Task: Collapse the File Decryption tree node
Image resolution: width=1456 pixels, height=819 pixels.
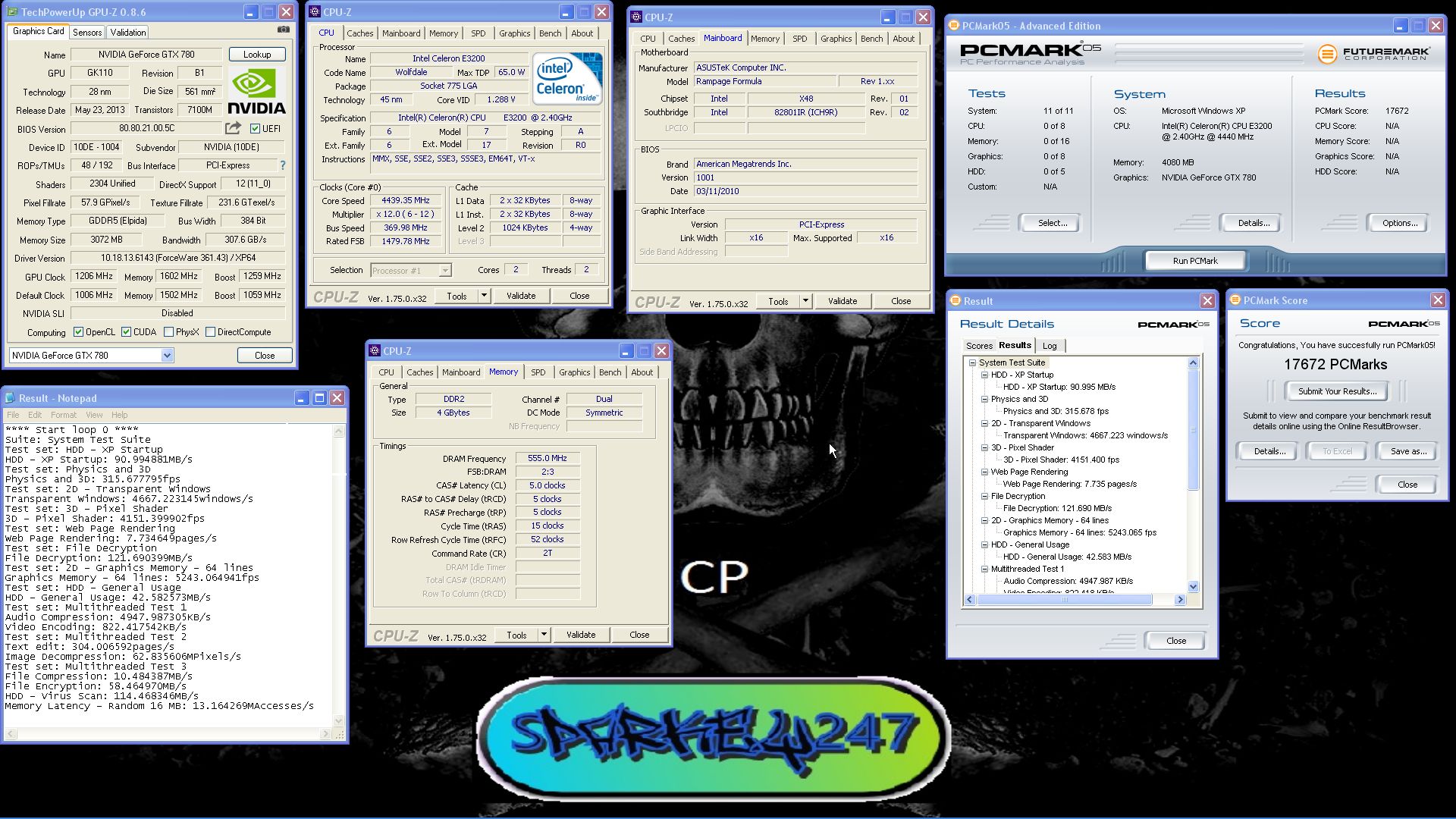Action: [x=984, y=496]
